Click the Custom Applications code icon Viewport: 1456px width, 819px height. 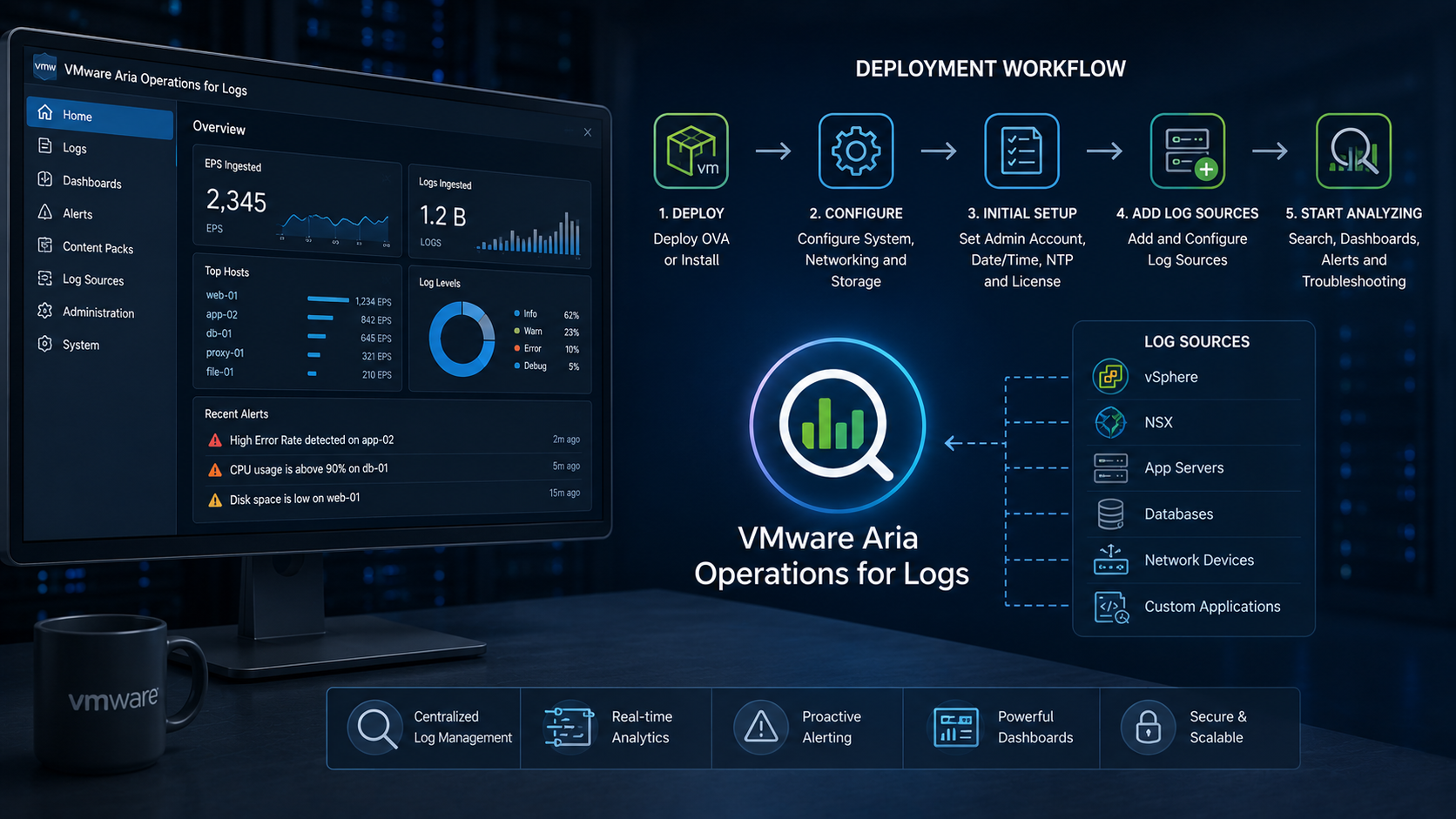(x=1111, y=608)
